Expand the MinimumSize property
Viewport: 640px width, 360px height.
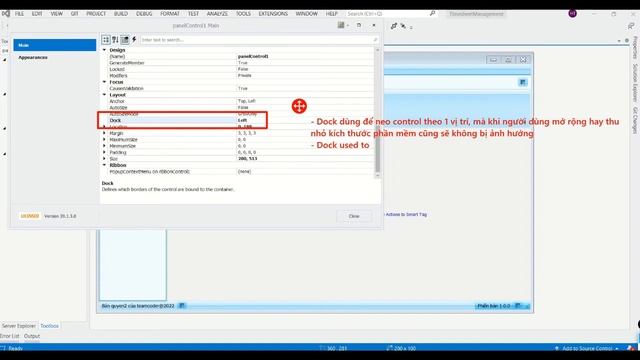104,146
